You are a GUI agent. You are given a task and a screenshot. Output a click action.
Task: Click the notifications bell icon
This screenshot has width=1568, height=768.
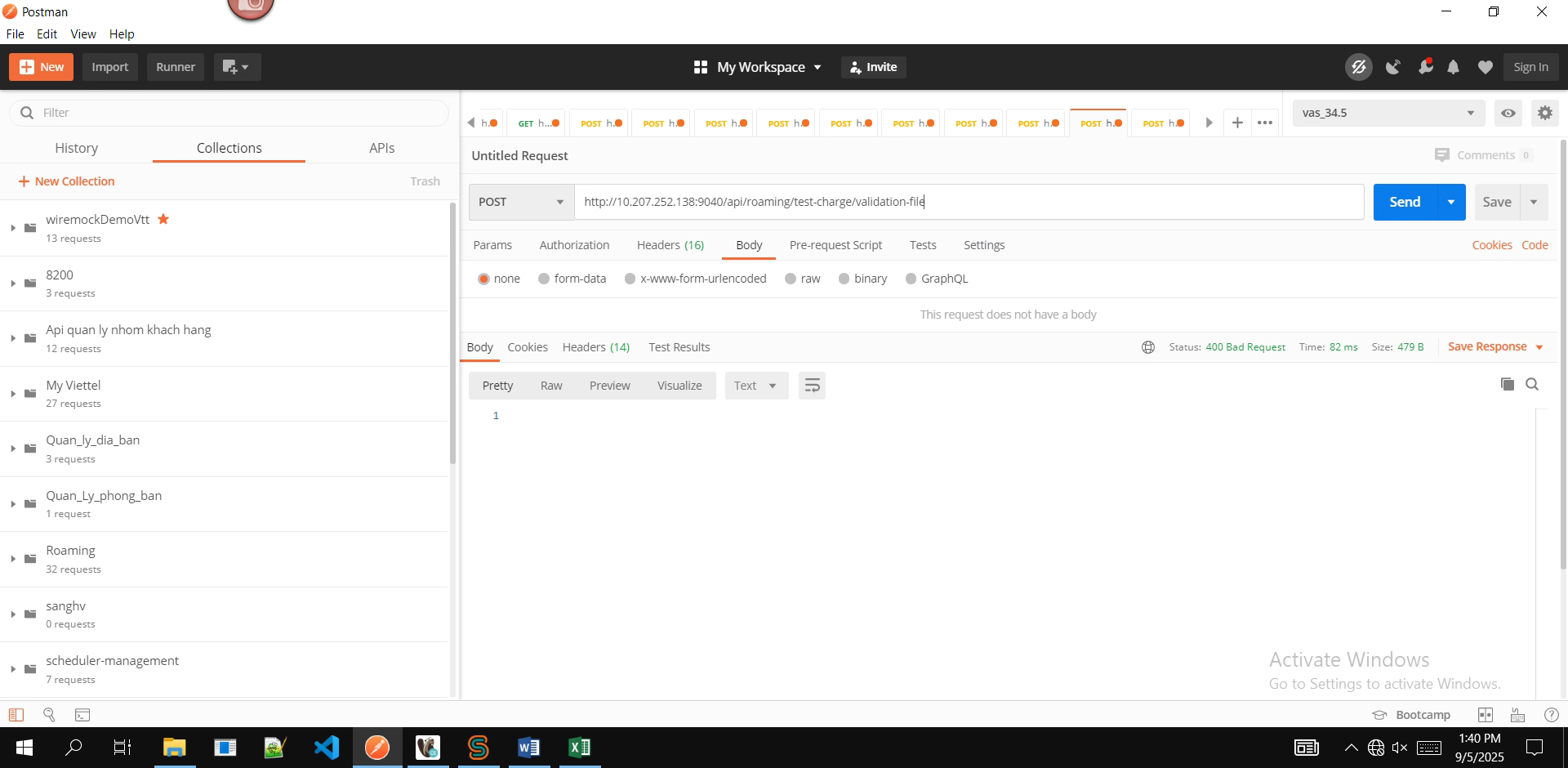tap(1453, 68)
